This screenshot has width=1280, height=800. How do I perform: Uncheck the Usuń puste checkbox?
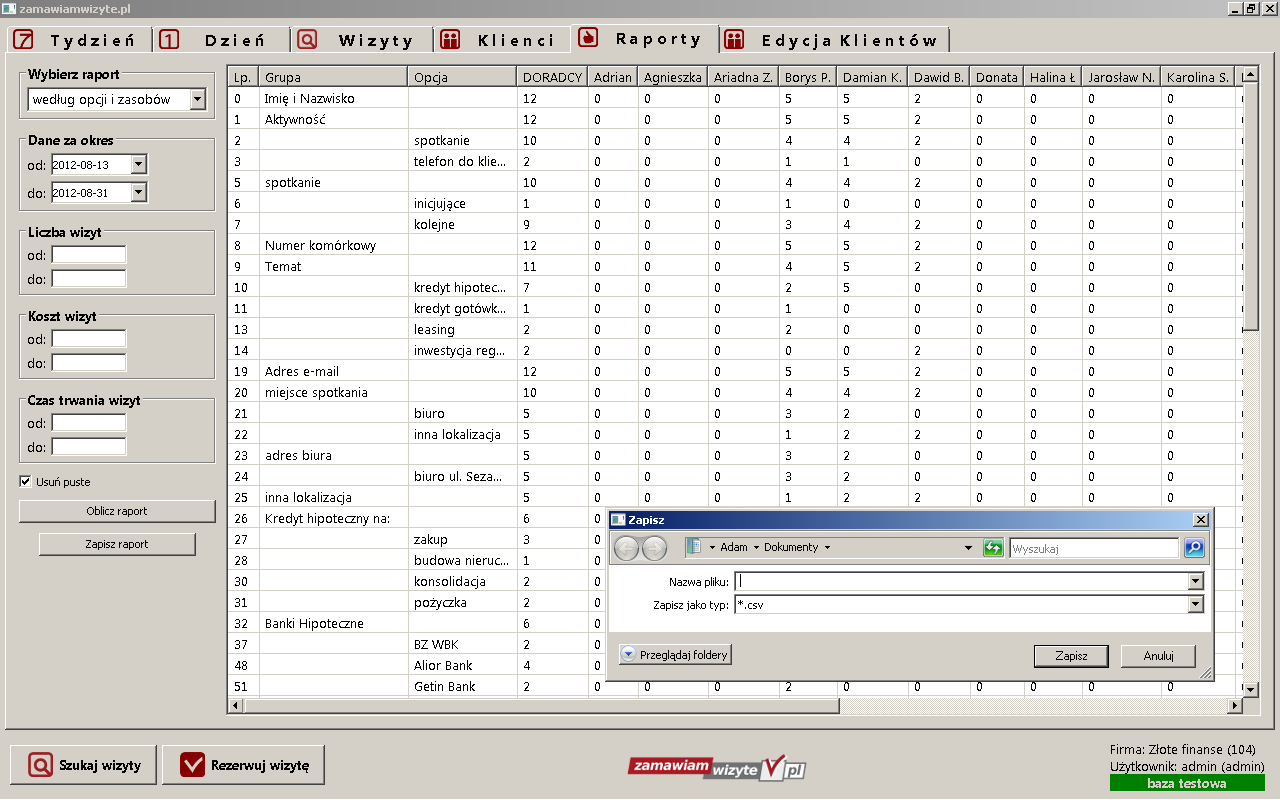pos(25,482)
